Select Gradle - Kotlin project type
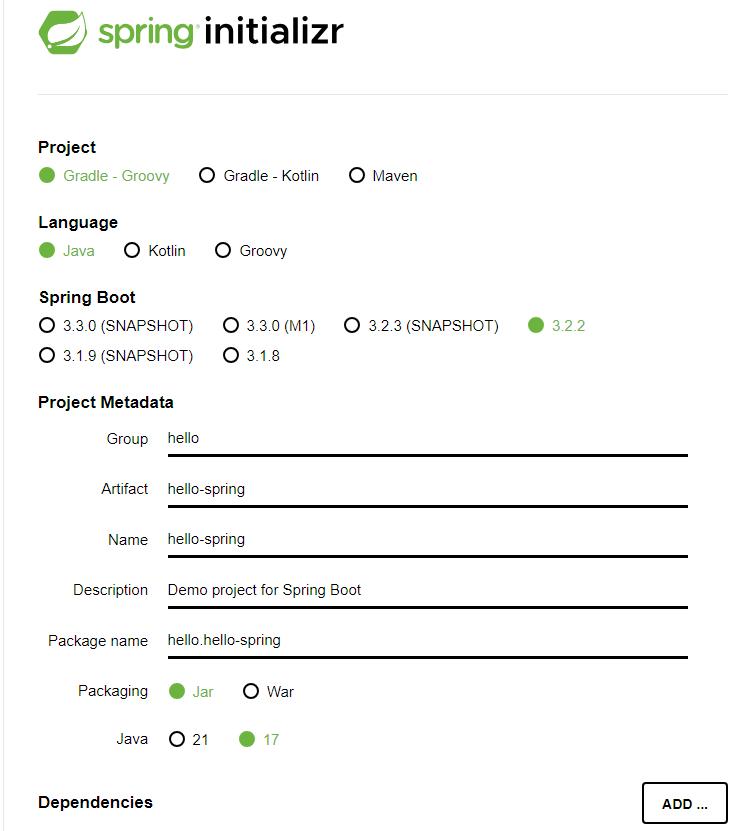This screenshot has width=737, height=831. [207, 176]
